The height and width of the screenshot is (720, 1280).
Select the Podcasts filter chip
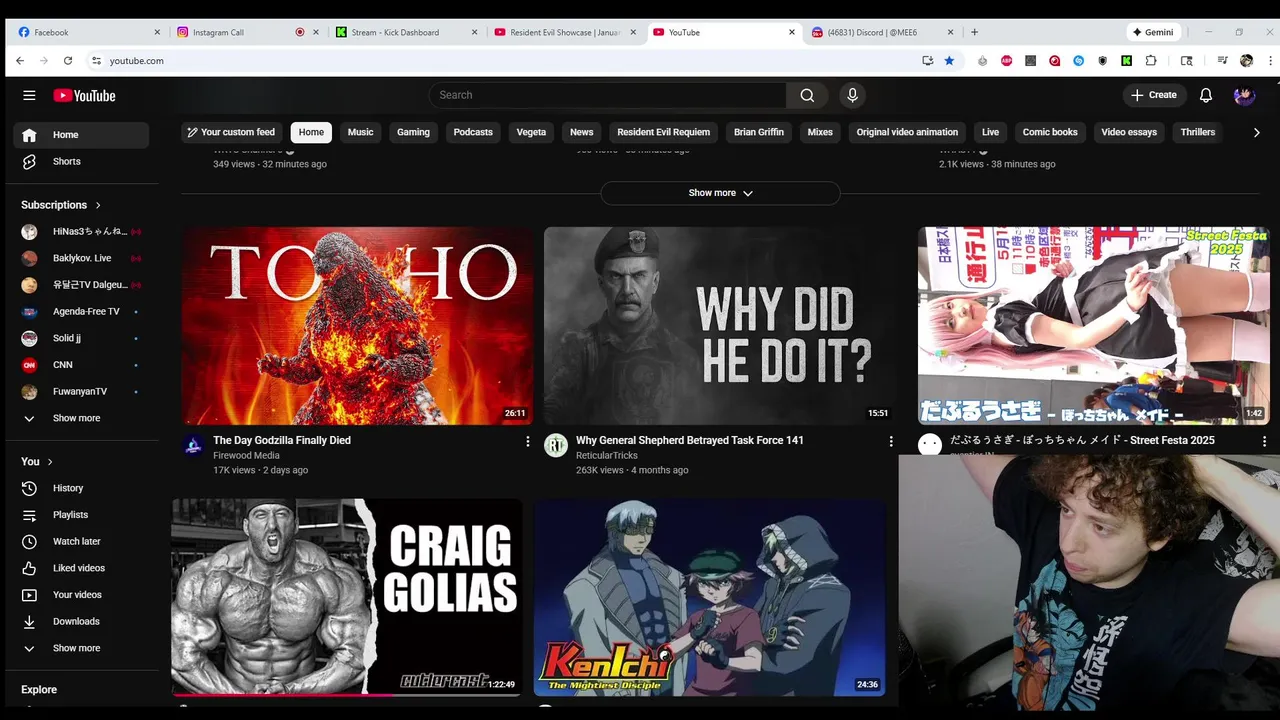click(473, 132)
